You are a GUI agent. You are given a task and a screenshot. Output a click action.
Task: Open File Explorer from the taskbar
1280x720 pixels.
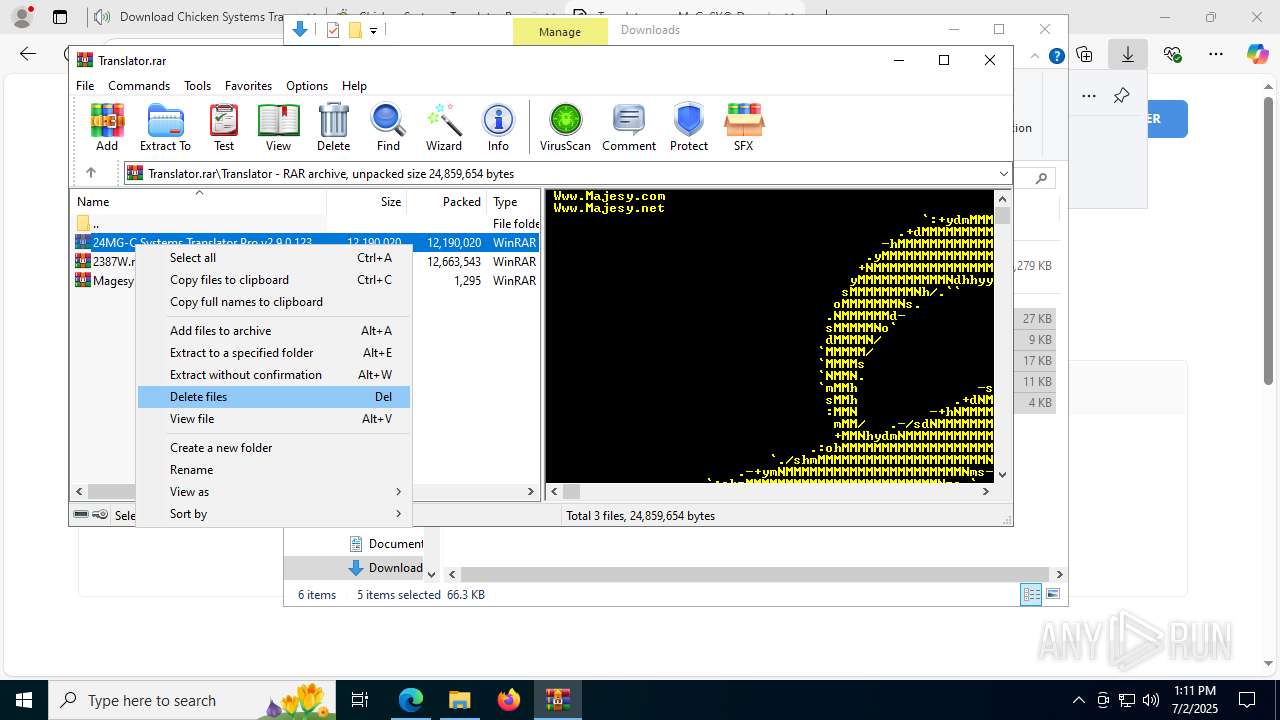459,700
